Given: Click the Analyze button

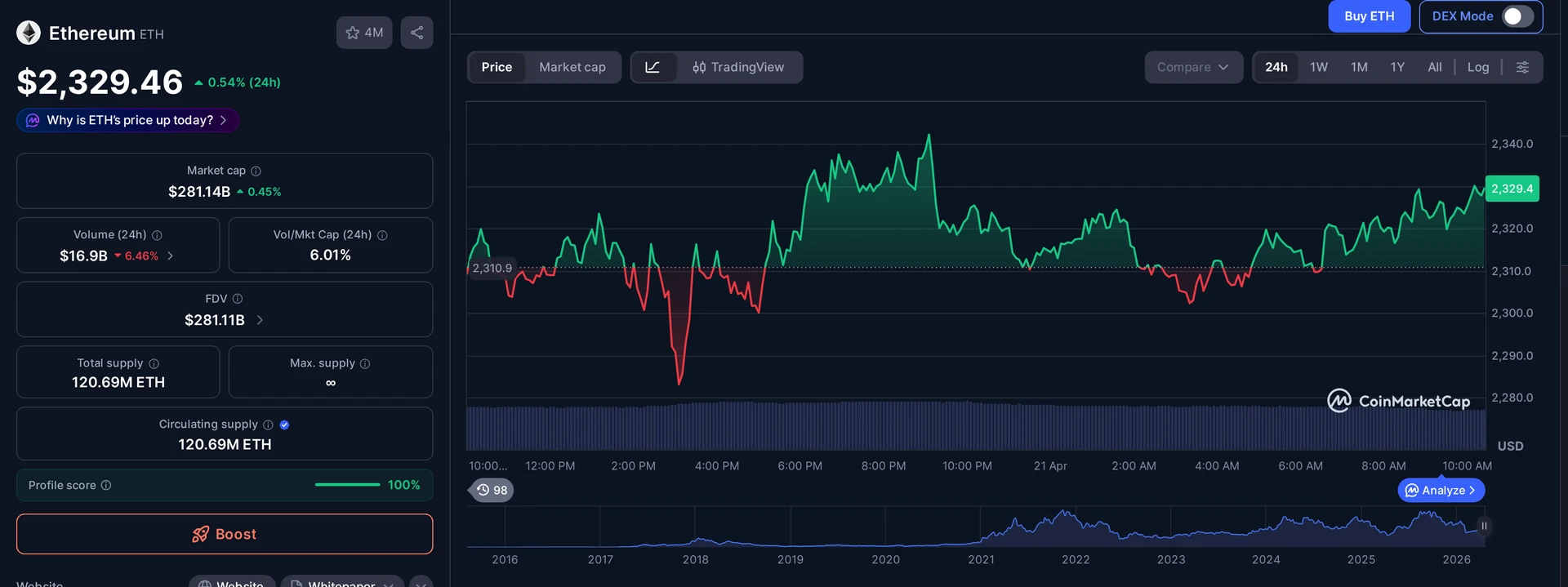Looking at the screenshot, I should coord(1441,490).
